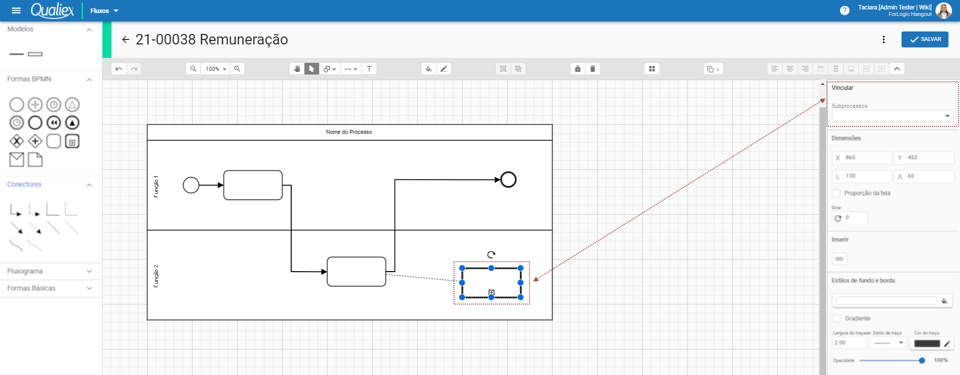Activate the pointer selection tool
Screen dimensions: 960x375
pyautogui.click(x=312, y=69)
